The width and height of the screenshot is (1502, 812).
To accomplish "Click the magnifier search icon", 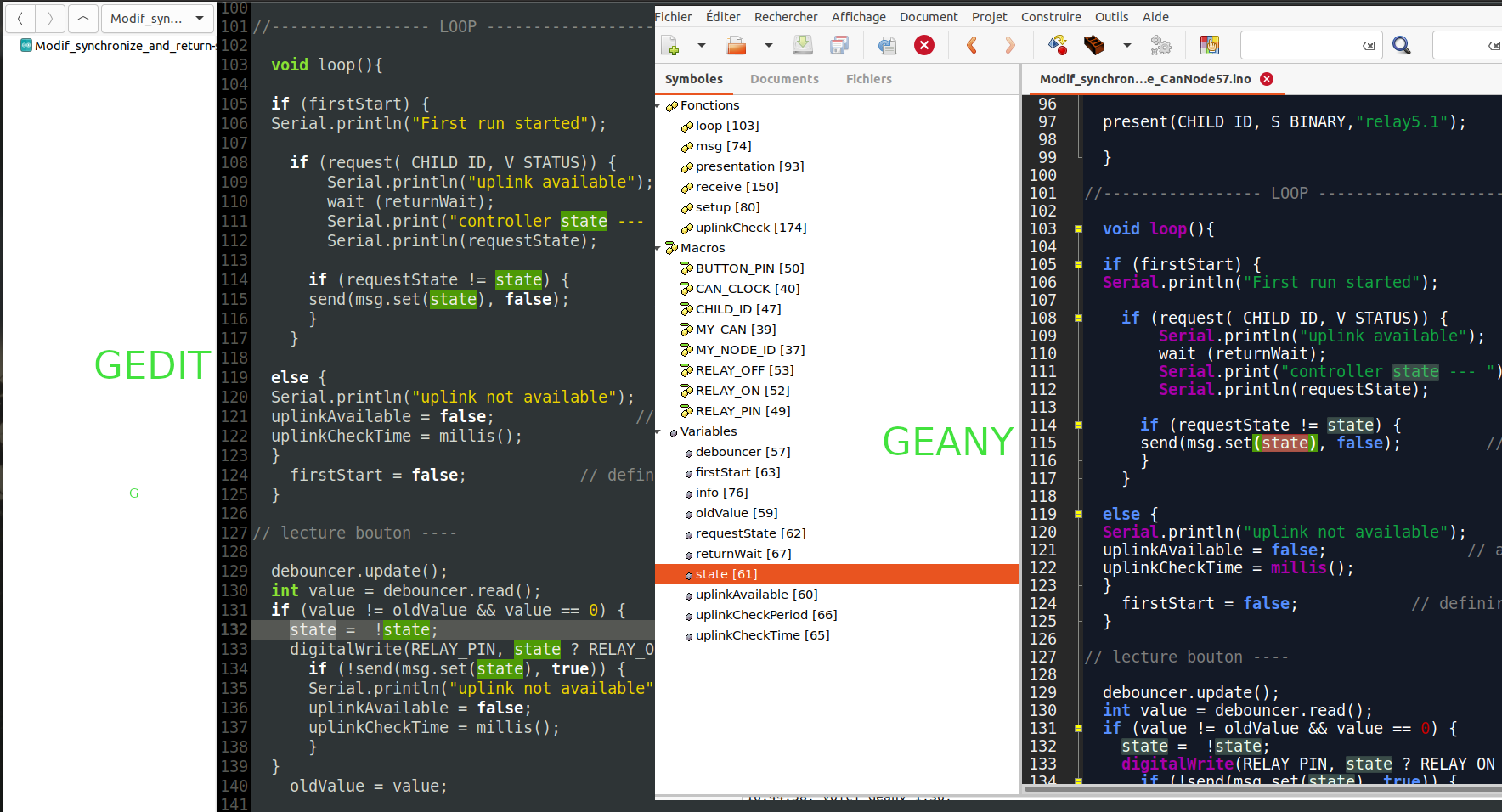I will [x=1402, y=45].
